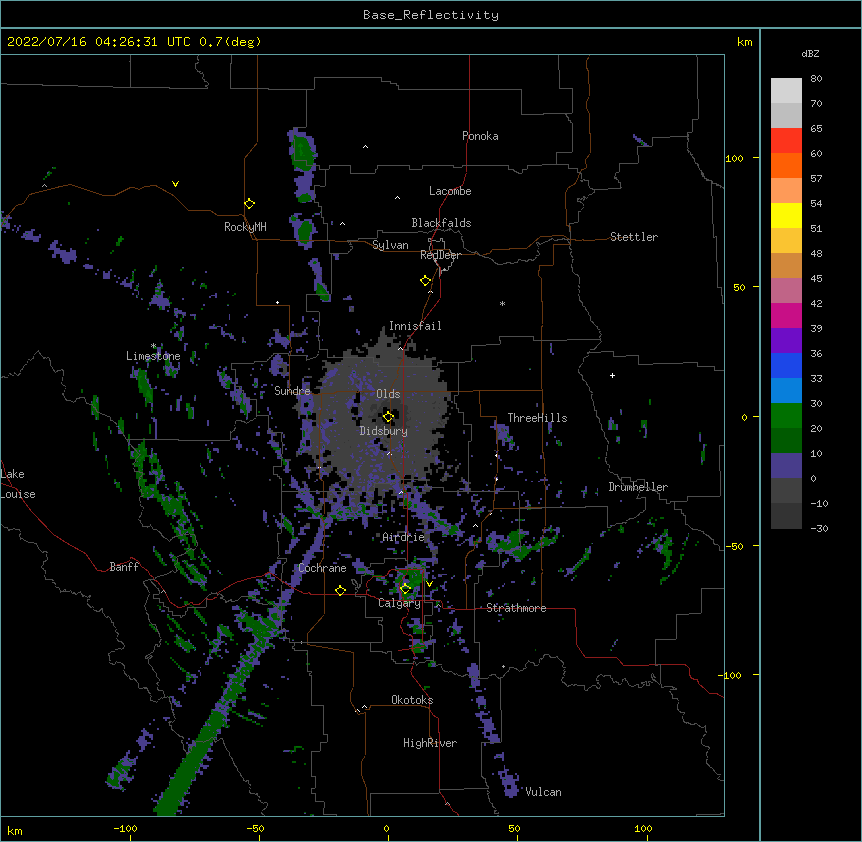Click the Sundre town label
Image resolution: width=862 pixels, height=842 pixels.
292,391
